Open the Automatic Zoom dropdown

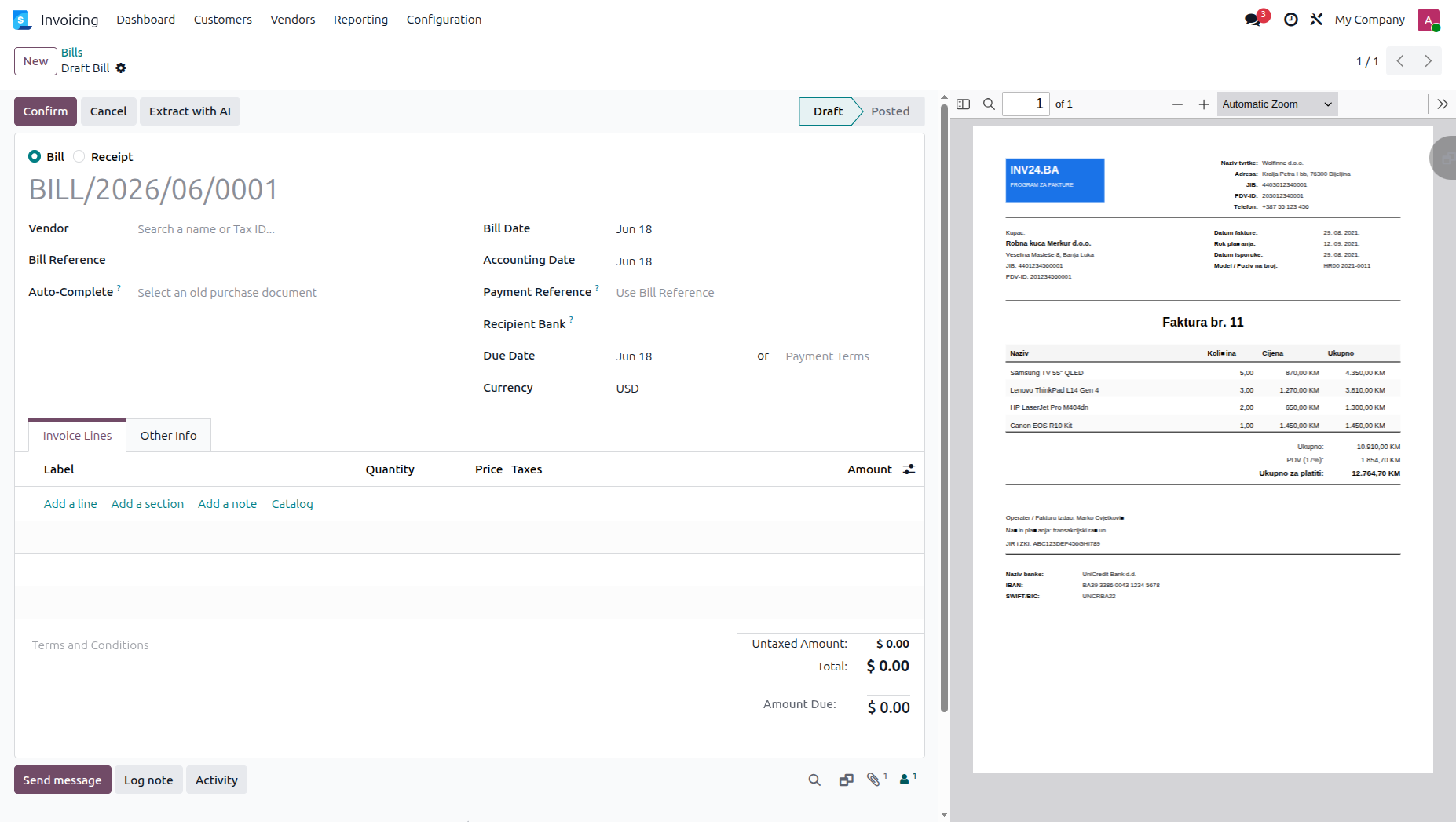click(x=1277, y=104)
